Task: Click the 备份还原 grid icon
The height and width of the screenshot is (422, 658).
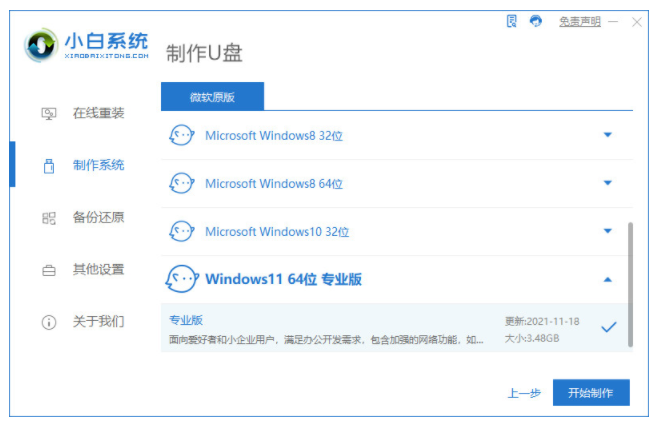Action: [49, 218]
